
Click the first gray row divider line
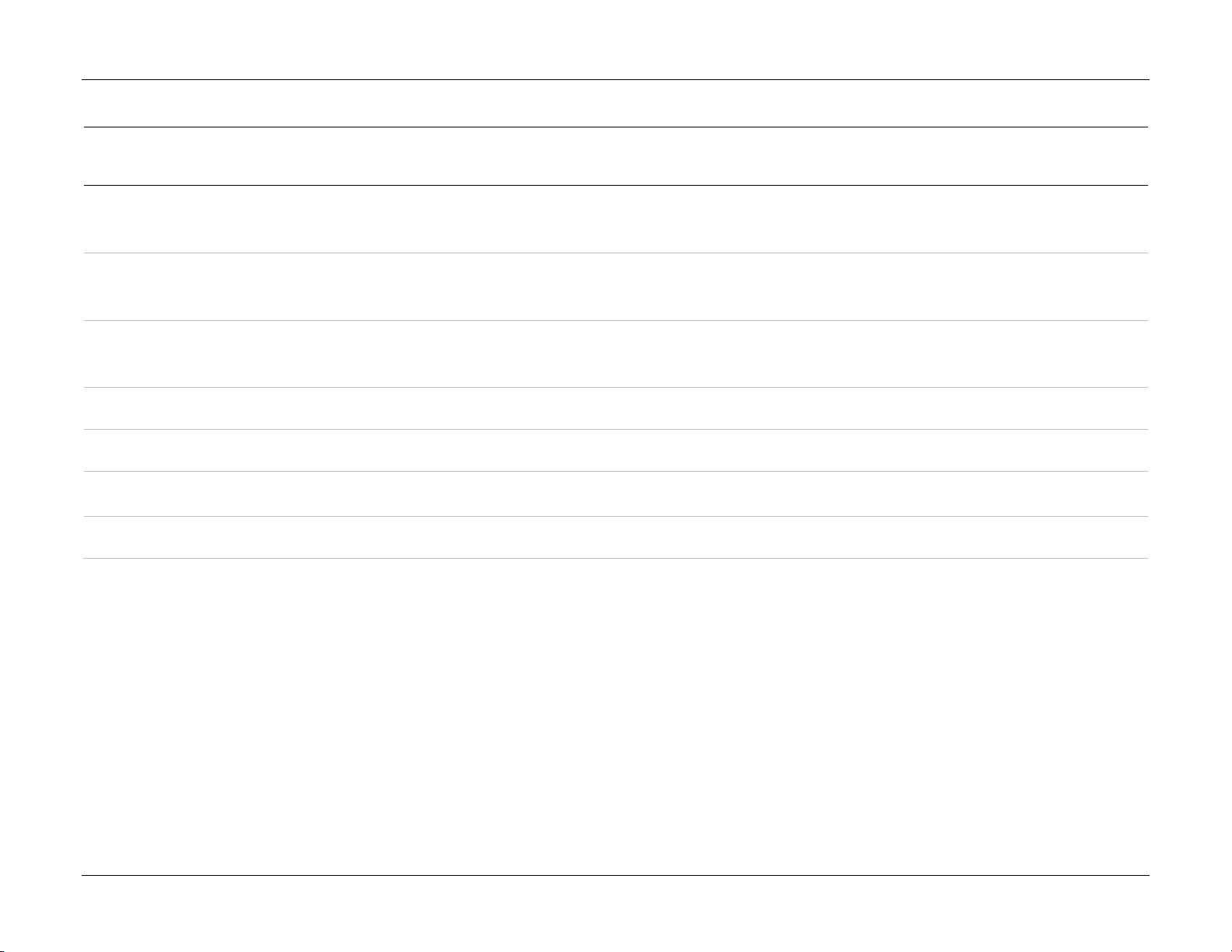[616, 253]
